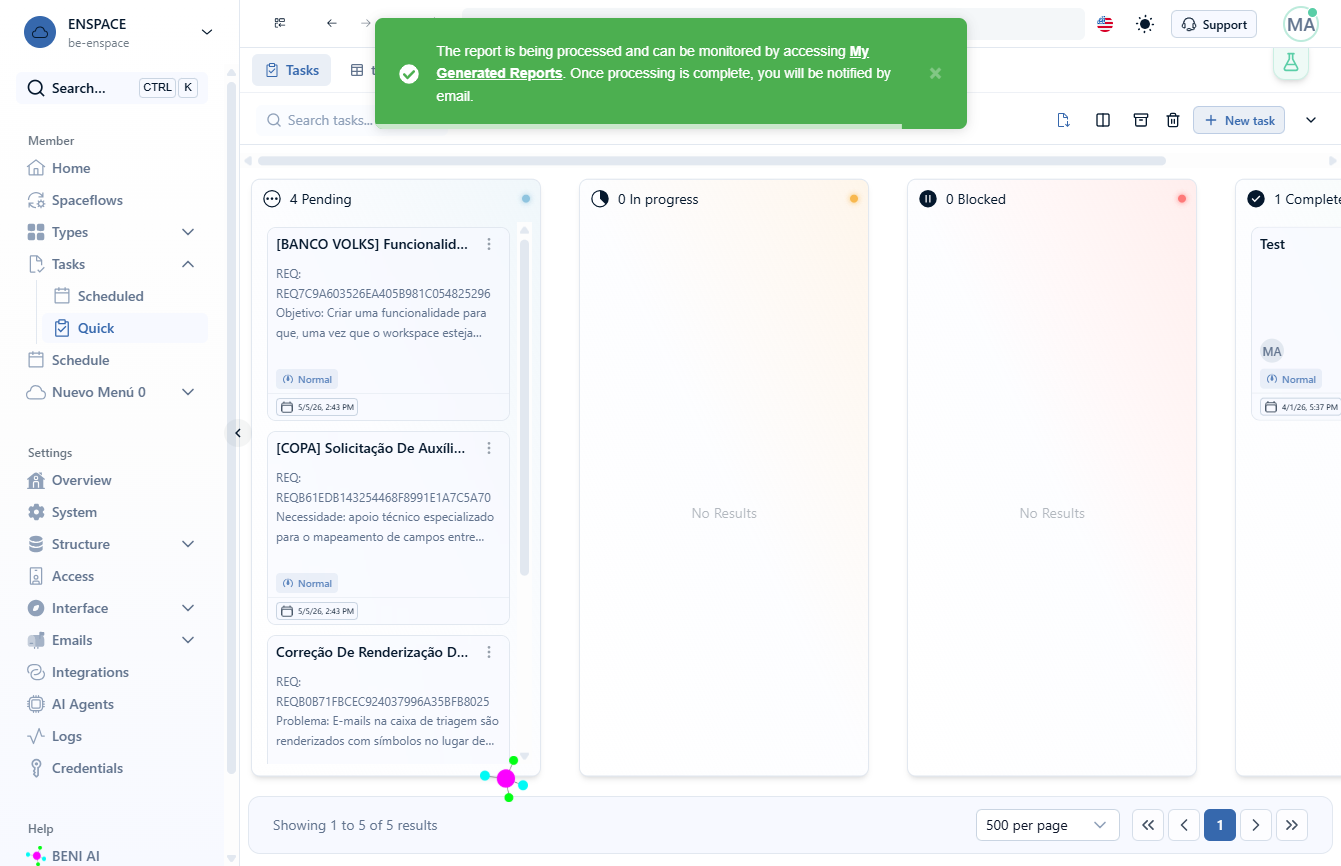Open Spaceflows in sidebar

pyautogui.click(x=87, y=200)
